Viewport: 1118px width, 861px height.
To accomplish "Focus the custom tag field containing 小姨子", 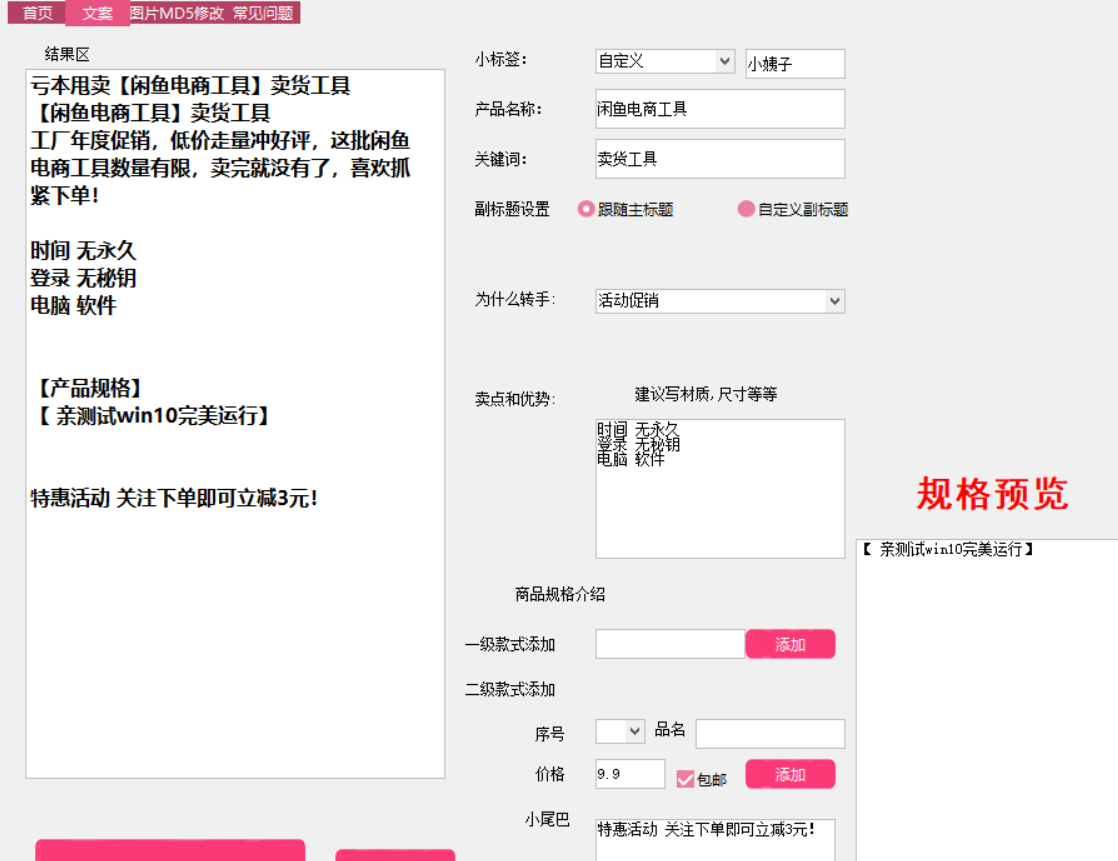I will [x=795, y=63].
